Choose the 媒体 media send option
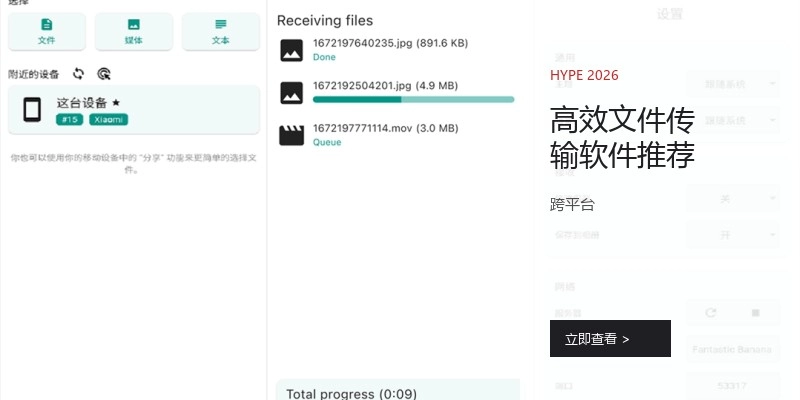 (134, 32)
